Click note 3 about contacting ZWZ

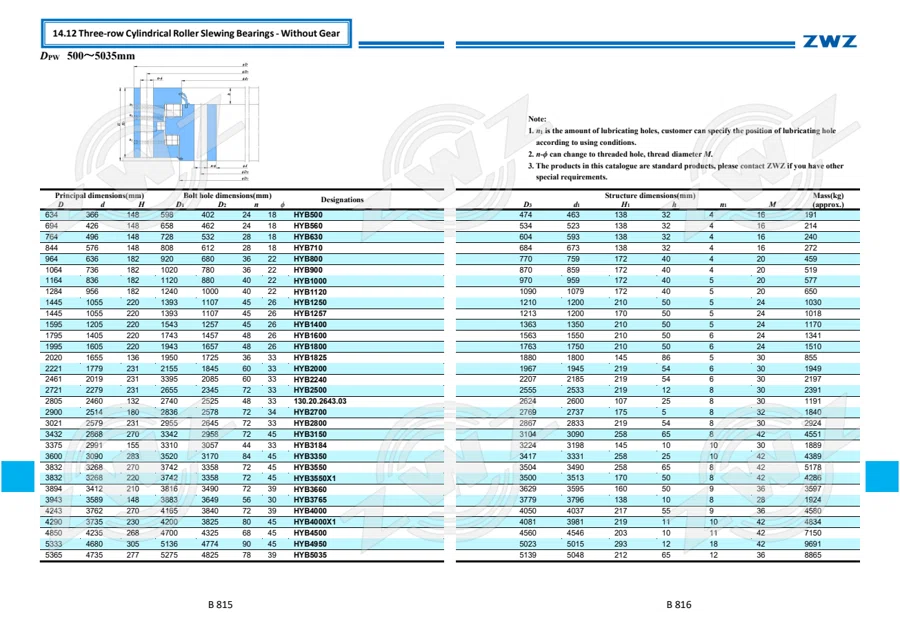(685, 172)
